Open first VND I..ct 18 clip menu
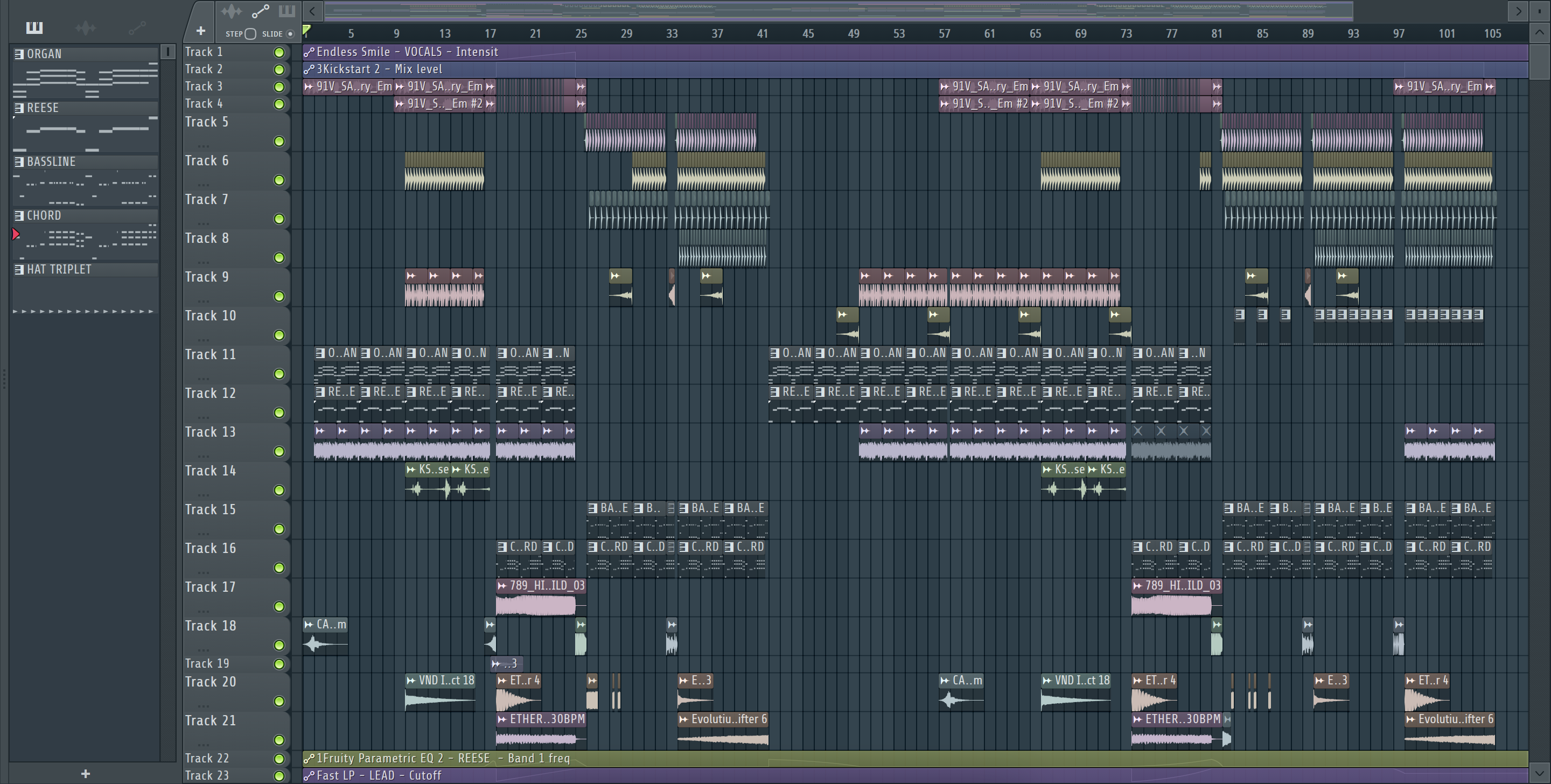Viewport: 1551px width, 784px height. click(411, 681)
